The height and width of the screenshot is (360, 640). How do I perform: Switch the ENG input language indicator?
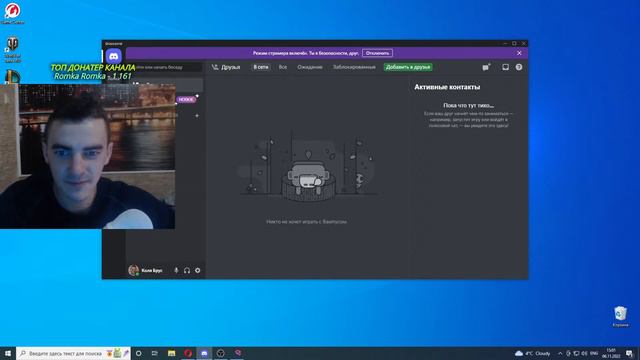(594, 353)
